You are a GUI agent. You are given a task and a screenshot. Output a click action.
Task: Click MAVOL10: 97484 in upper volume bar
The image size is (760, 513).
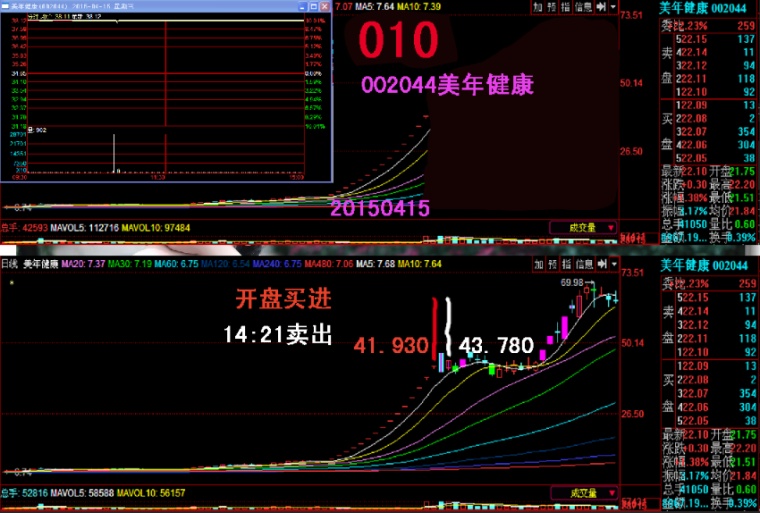click(156, 227)
